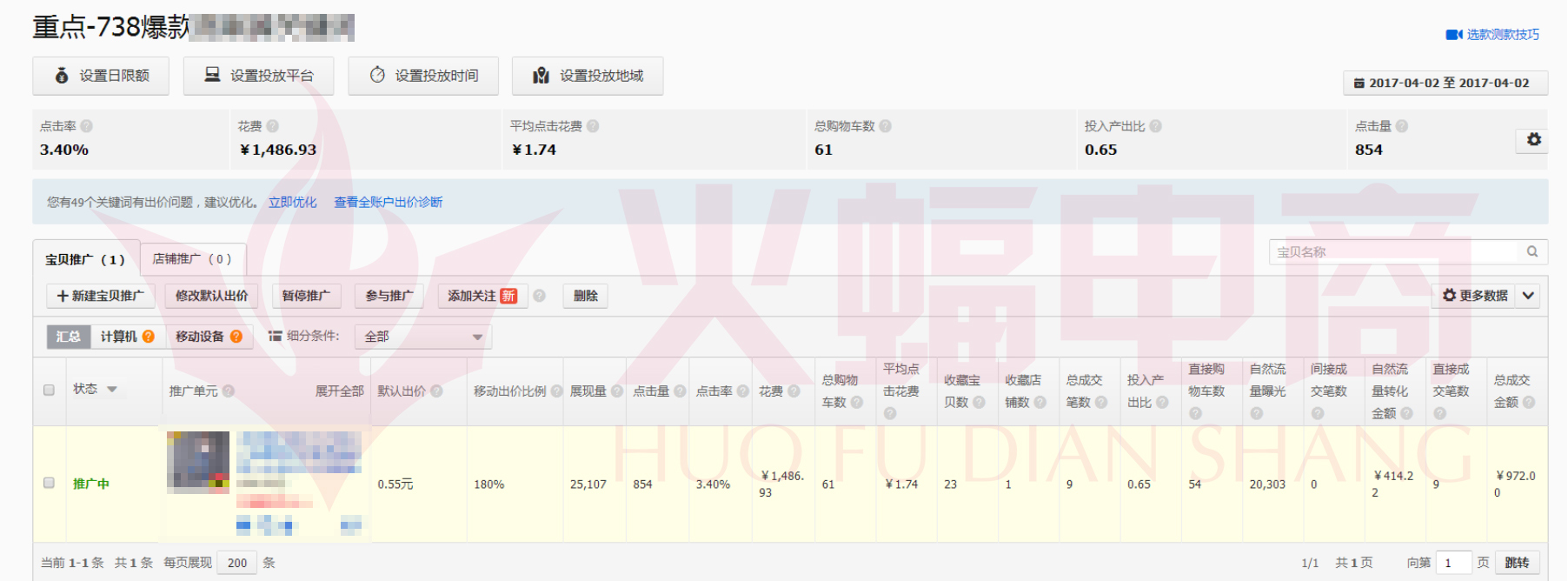The height and width of the screenshot is (581, 1568).
Task: Open the date range picker 2017-04-02
Action: 1445,83
